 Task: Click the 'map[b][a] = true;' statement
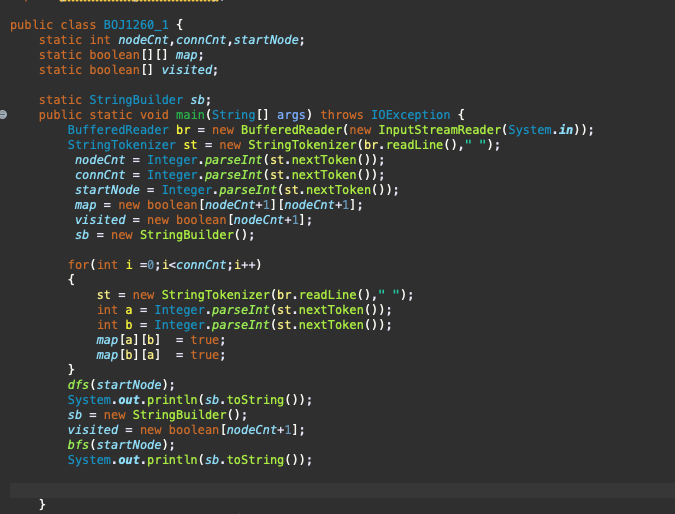(x=161, y=355)
